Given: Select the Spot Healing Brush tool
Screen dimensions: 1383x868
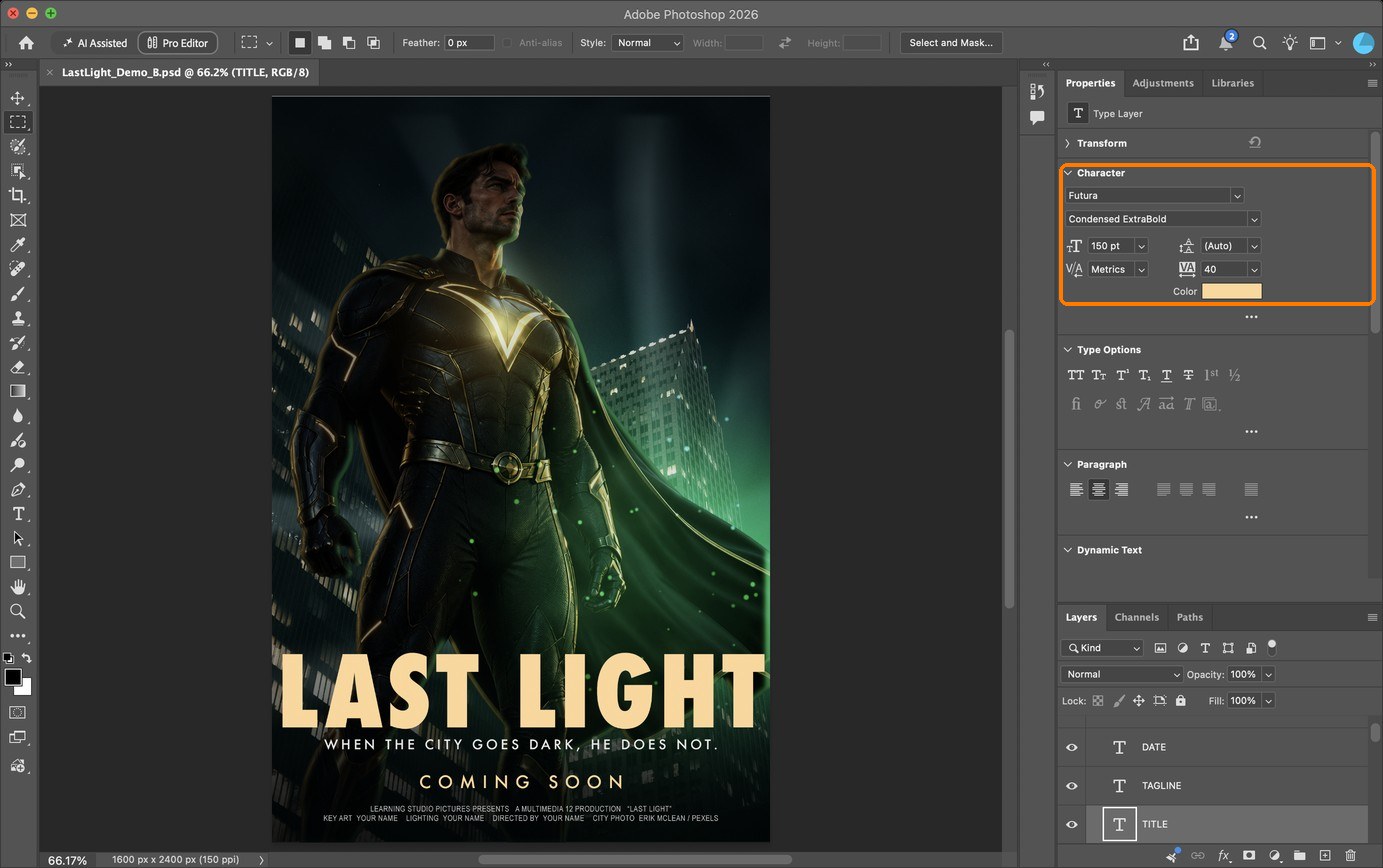Looking at the screenshot, I should (18, 269).
